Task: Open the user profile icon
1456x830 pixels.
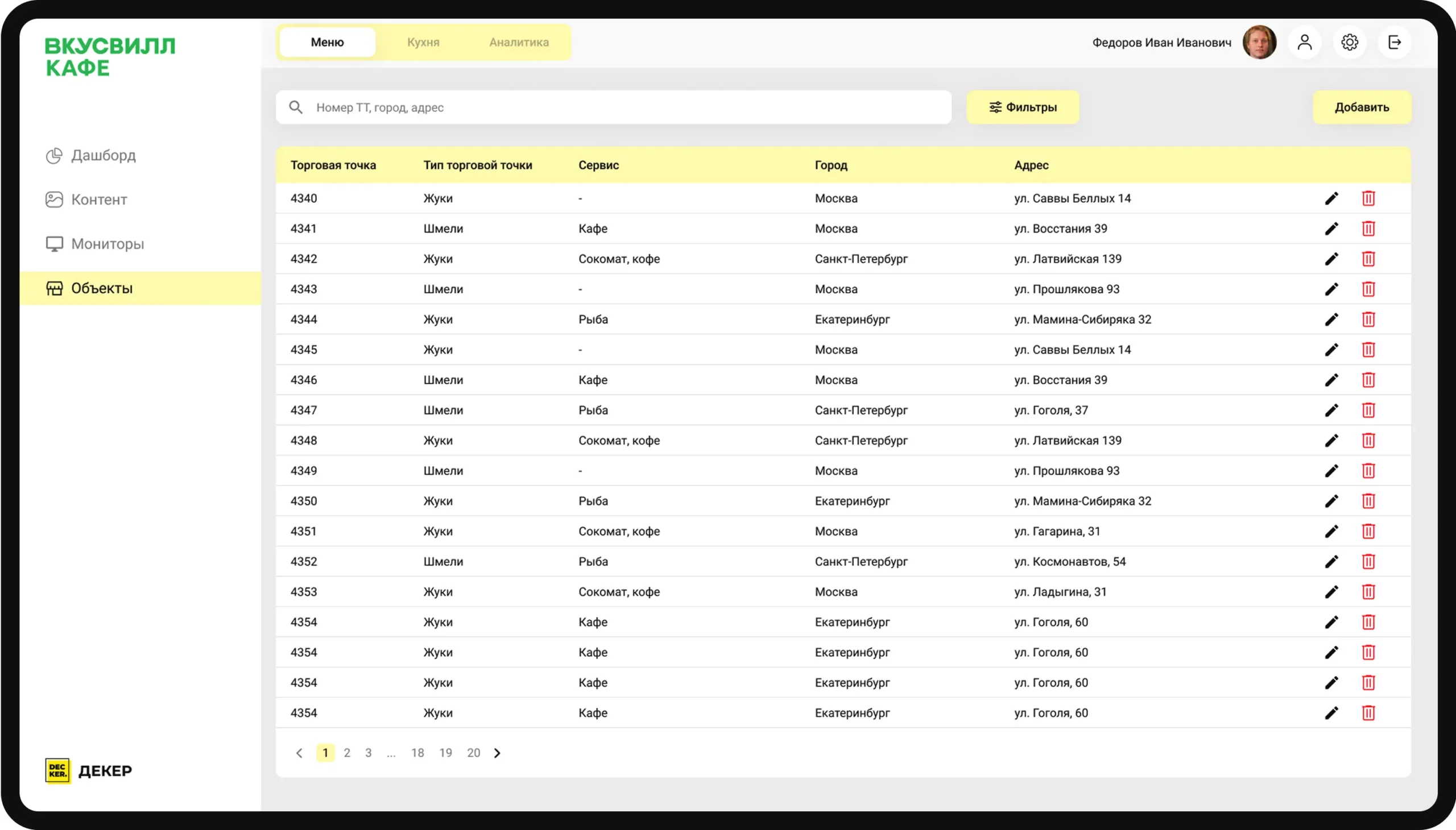Action: point(1304,42)
